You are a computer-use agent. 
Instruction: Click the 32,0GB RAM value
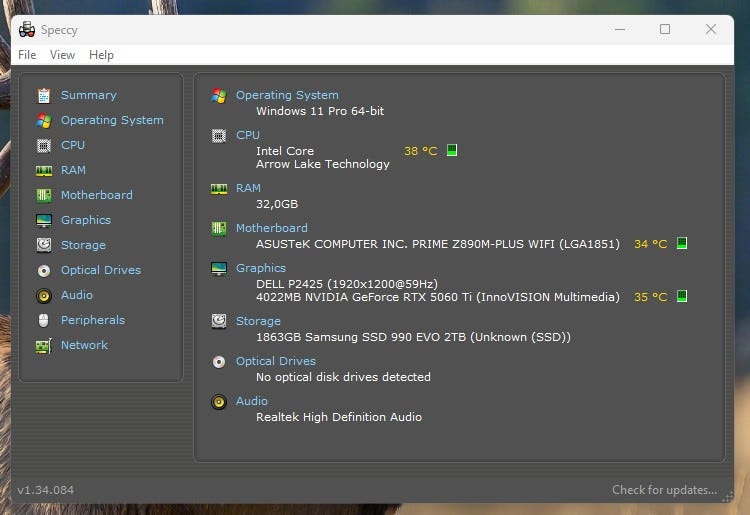click(277, 204)
